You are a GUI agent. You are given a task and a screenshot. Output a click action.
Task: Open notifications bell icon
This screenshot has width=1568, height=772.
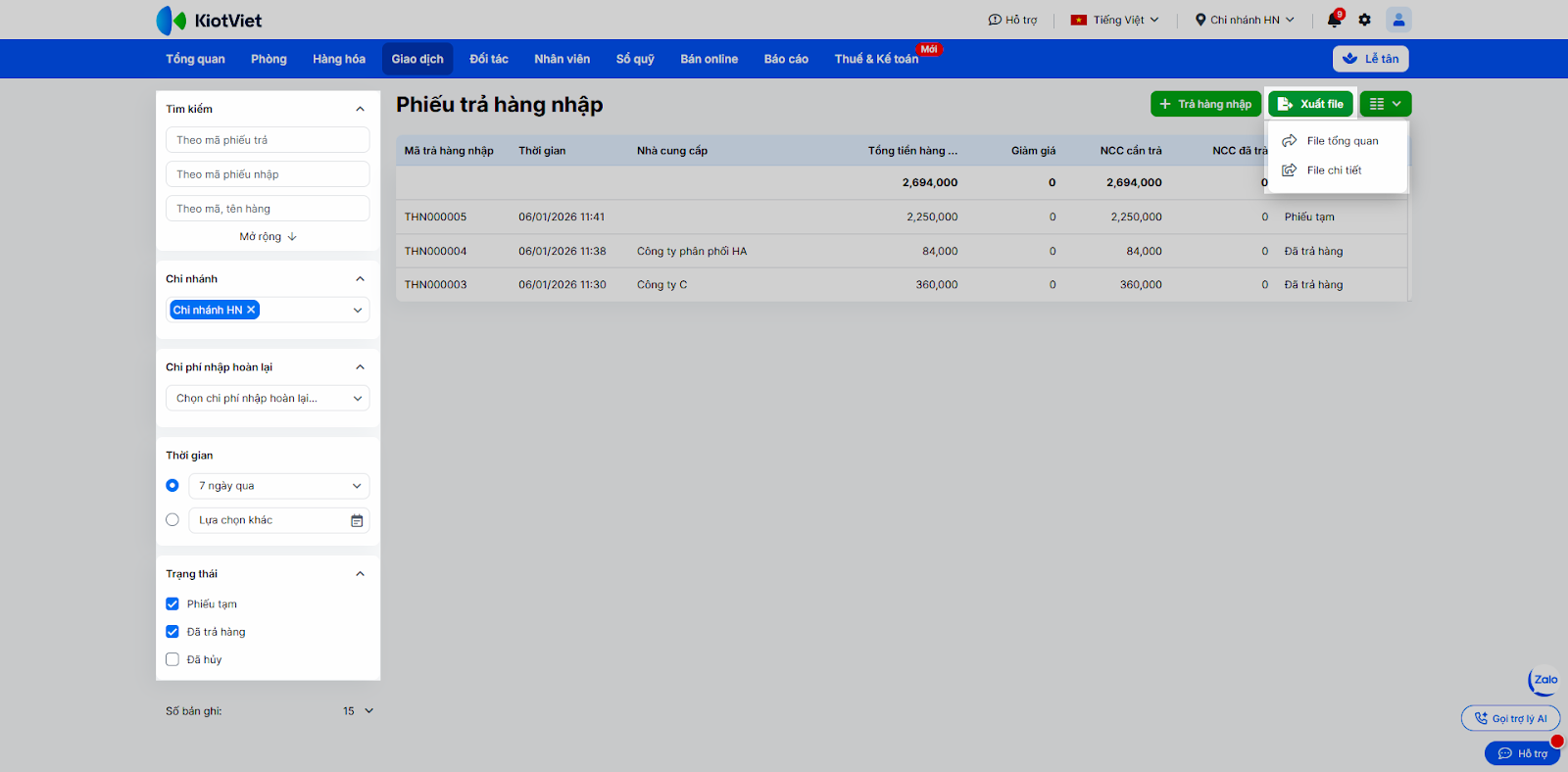coord(1334,20)
